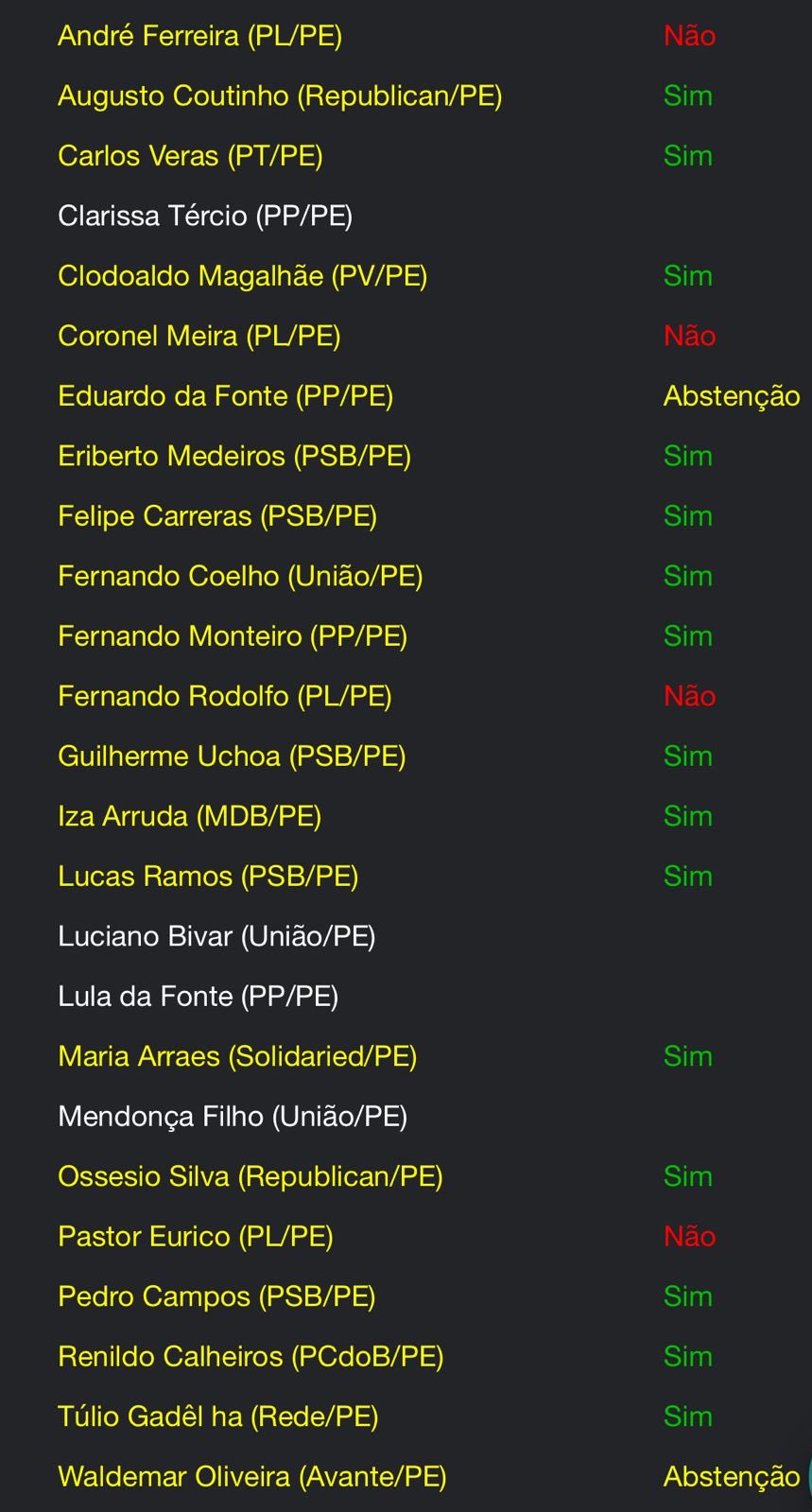
Task: Click the Sim vote beside Maria Arraes
Action: tap(687, 1057)
